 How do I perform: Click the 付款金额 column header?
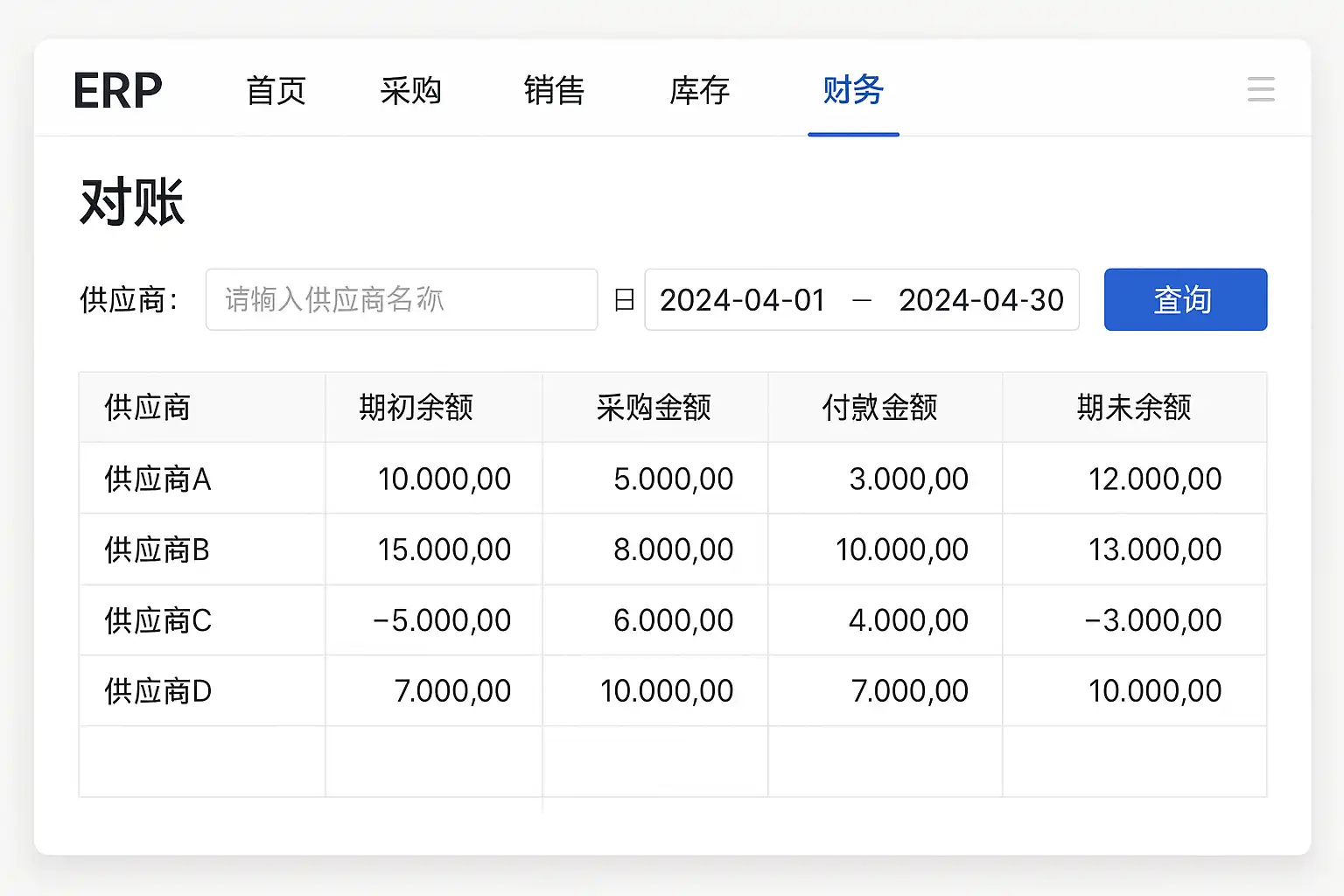pyautogui.click(x=879, y=408)
